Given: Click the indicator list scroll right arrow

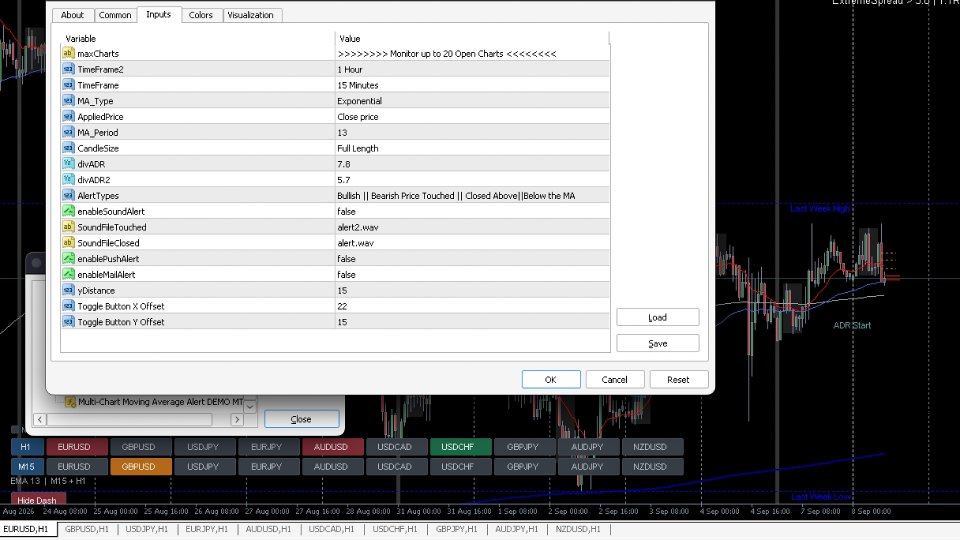Looking at the screenshot, I should click(237, 419).
